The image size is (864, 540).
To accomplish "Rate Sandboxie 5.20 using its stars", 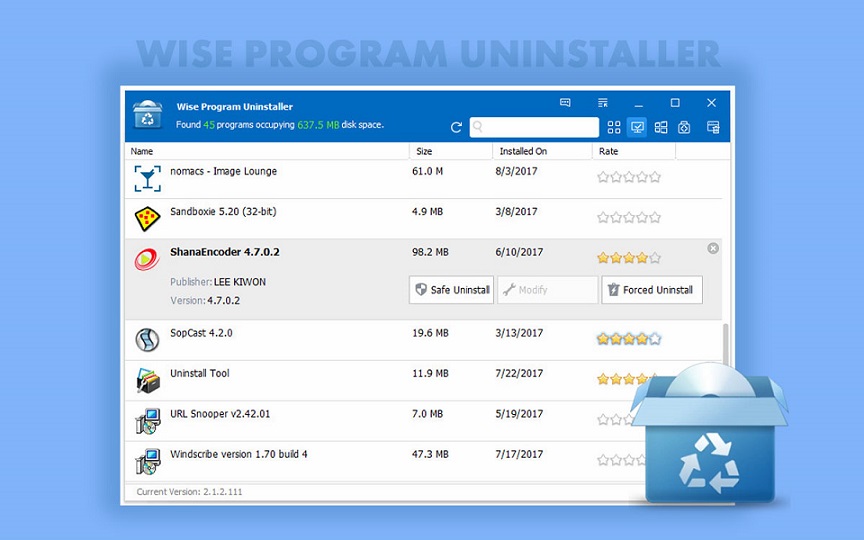I will click(x=629, y=218).
